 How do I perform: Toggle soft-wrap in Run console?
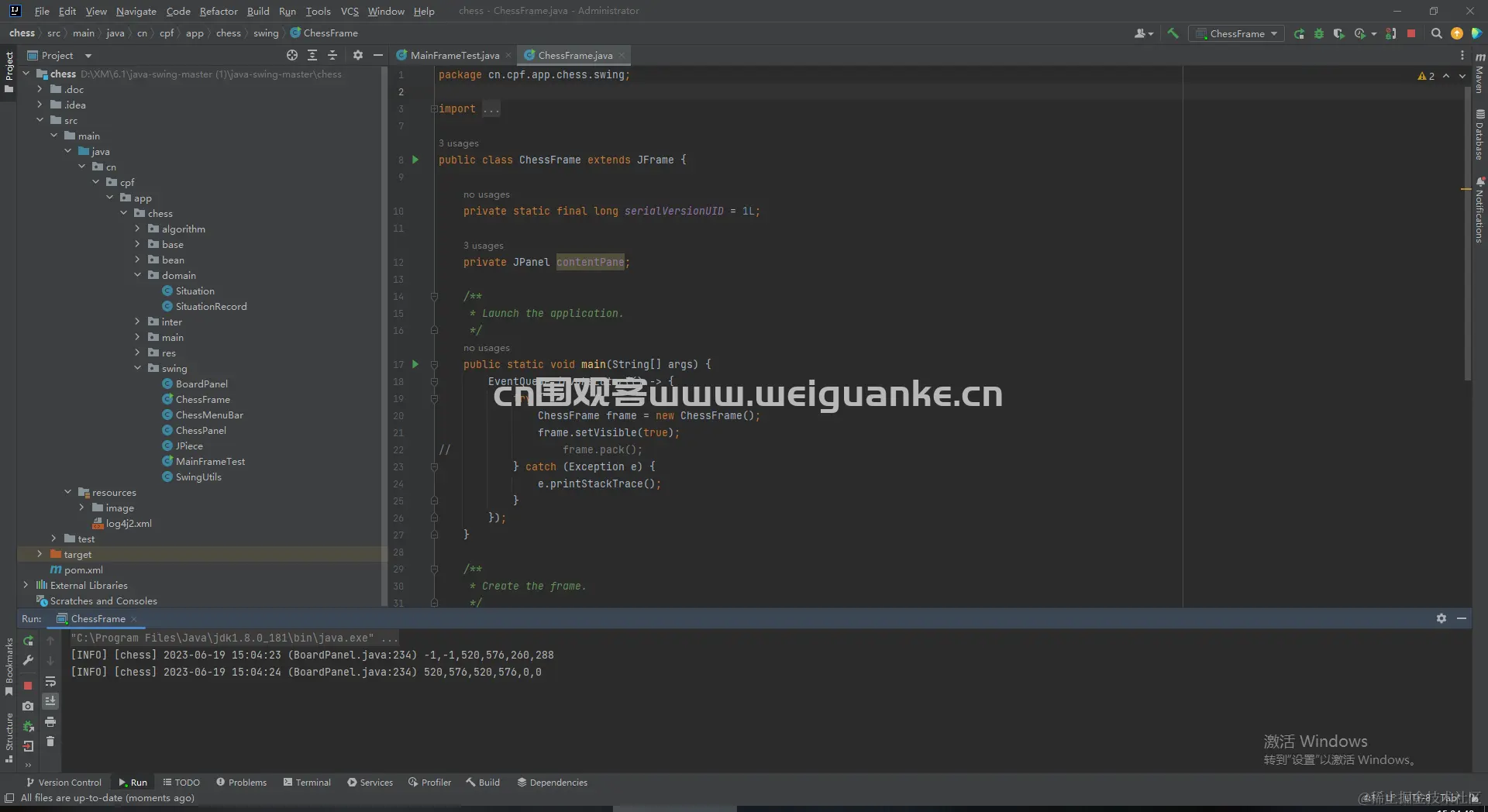coord(50,681)
